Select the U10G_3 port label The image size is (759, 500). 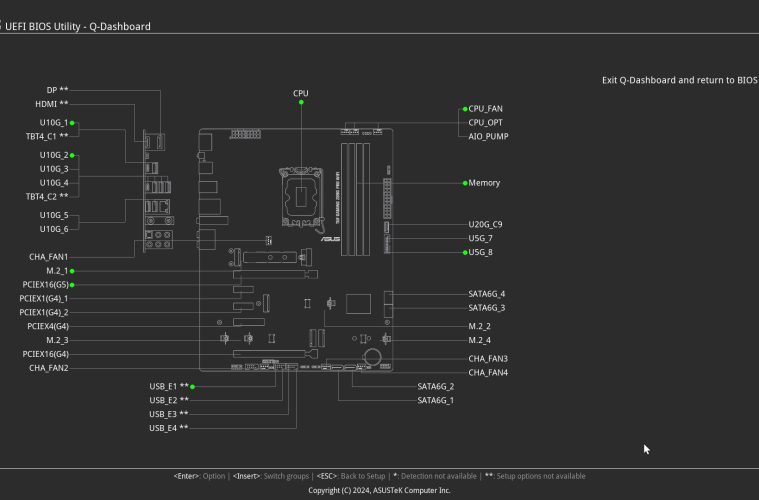(x=54, y=169)
